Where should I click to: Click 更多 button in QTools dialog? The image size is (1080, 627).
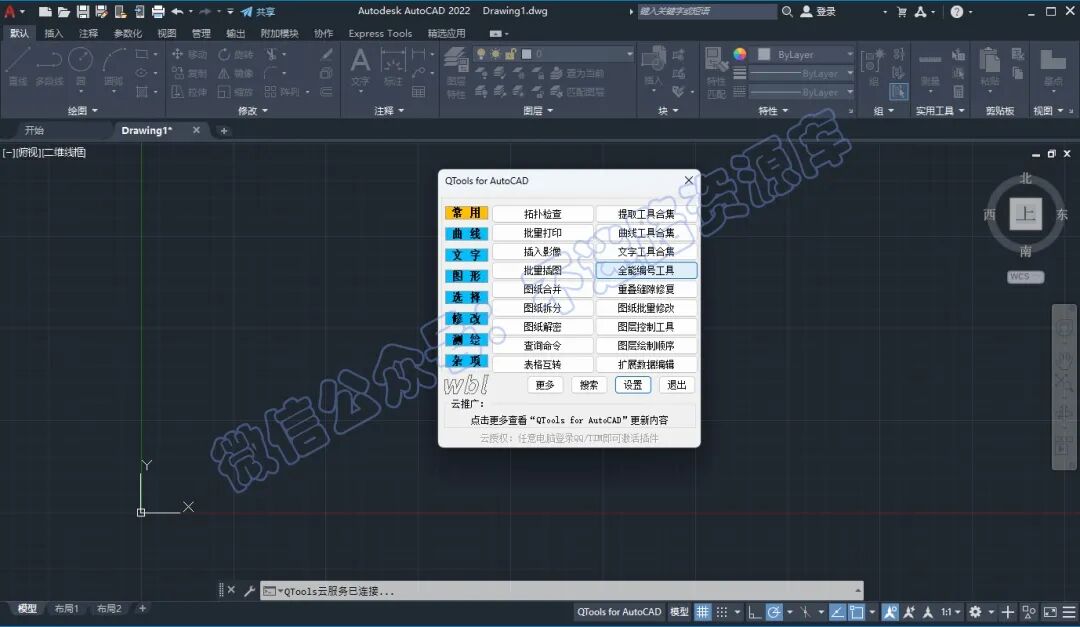pyautogui.click(x=545, y=384)
